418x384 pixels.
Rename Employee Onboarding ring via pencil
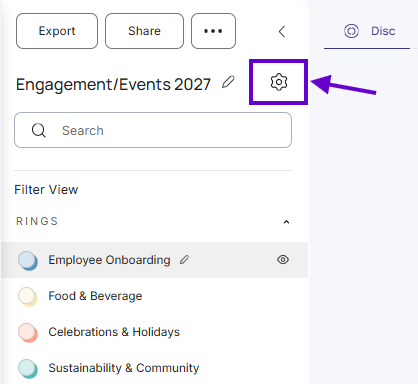184,260
